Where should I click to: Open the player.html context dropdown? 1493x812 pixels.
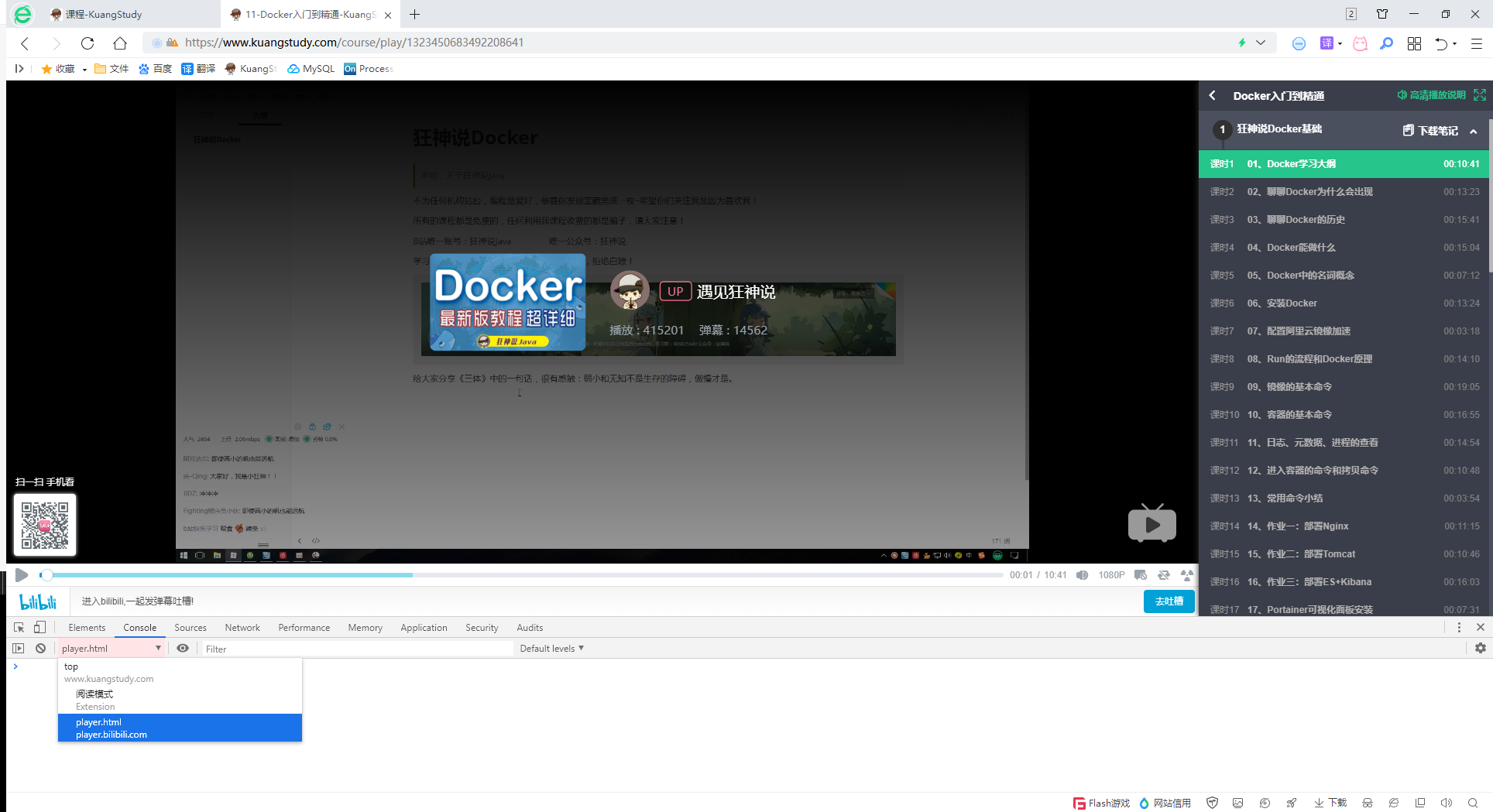click(111, 649)
